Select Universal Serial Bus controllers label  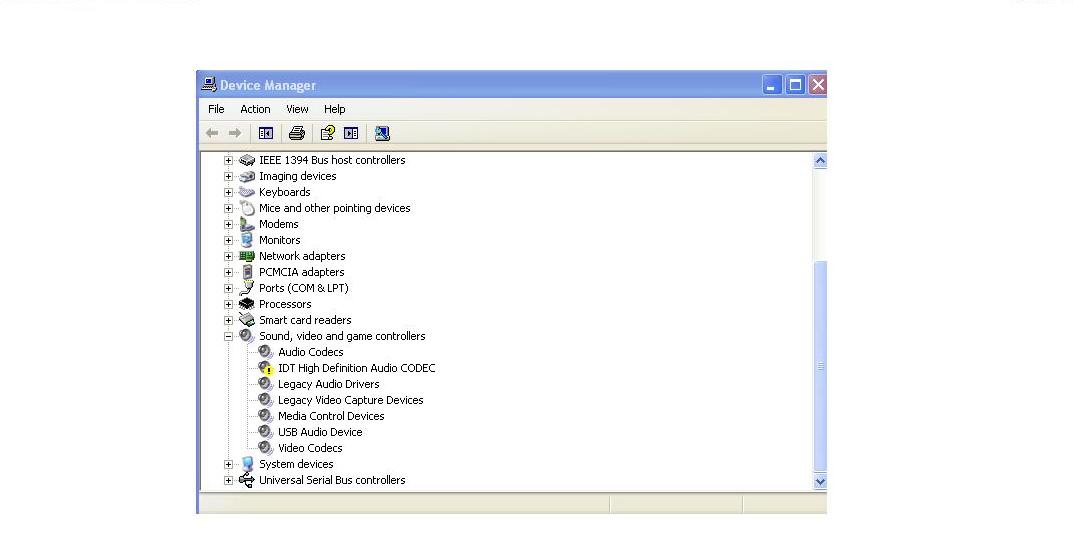(332, 480)
